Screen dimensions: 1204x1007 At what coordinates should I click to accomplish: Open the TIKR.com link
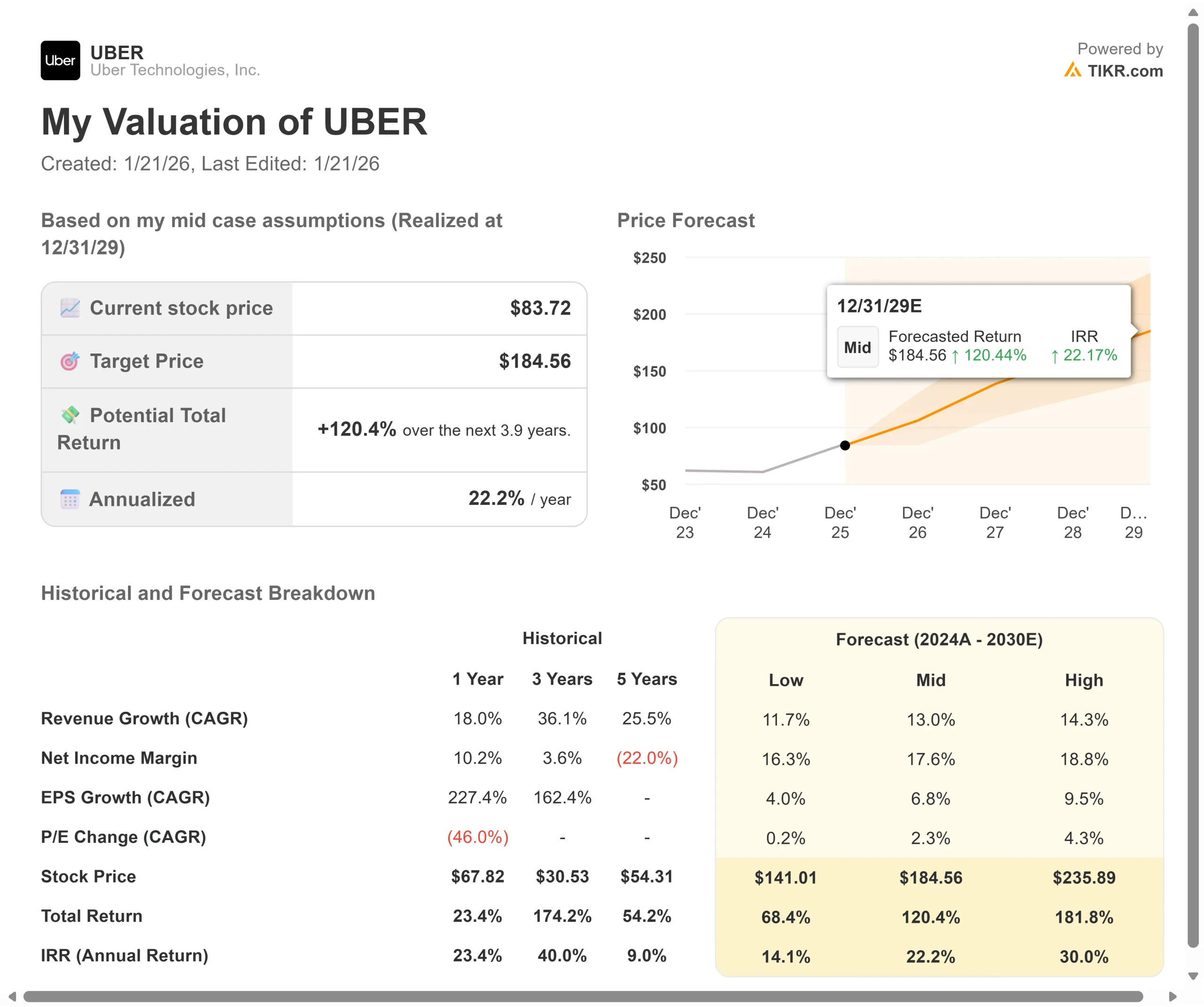click(x=1125, y=71)
